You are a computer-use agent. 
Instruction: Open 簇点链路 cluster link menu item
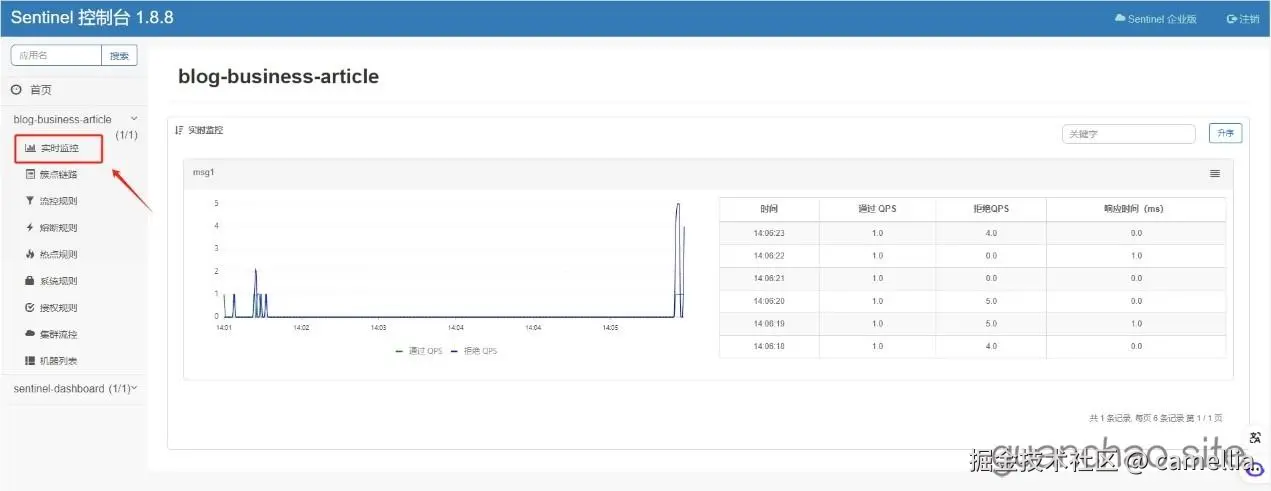[x=52, y=174]
